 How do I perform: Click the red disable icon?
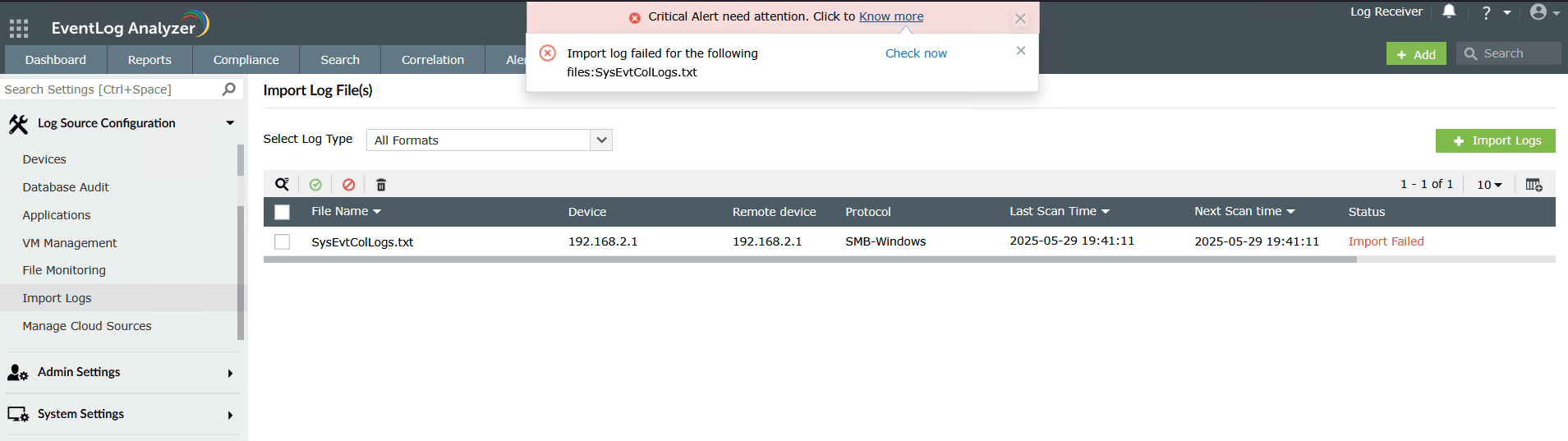pos(348,185)
